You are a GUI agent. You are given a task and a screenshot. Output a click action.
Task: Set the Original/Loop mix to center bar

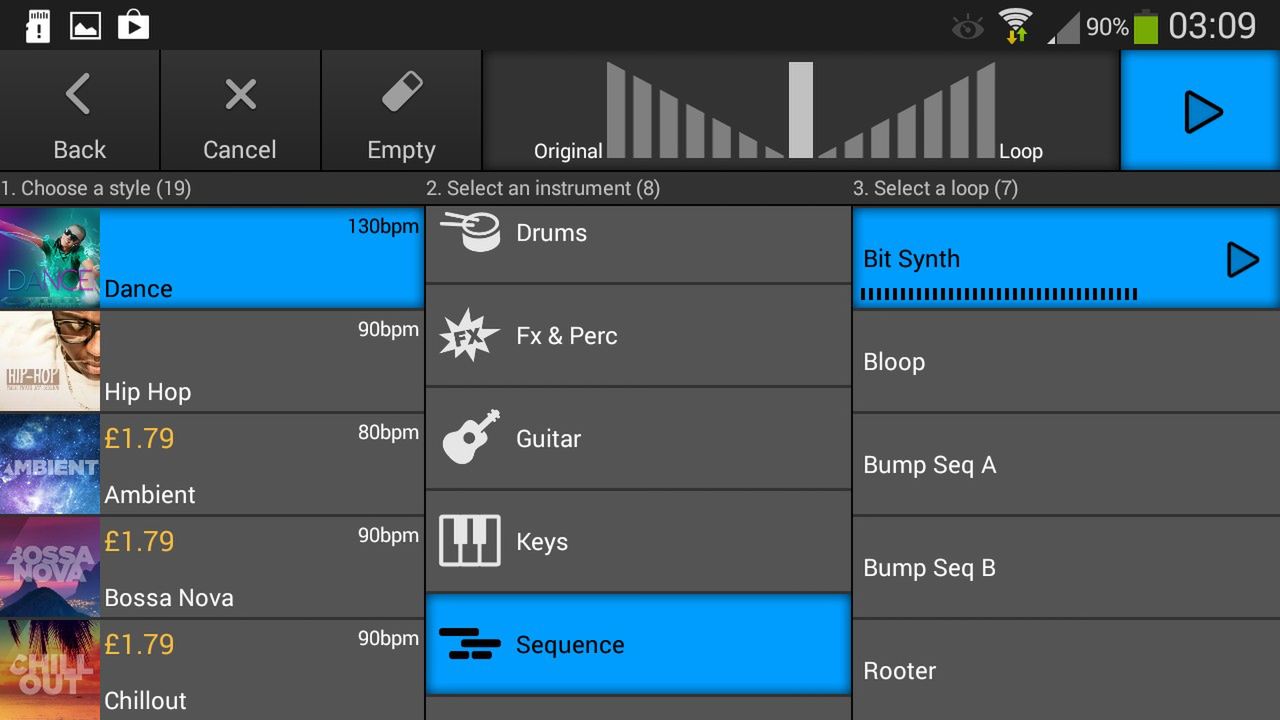pos(801,110)
